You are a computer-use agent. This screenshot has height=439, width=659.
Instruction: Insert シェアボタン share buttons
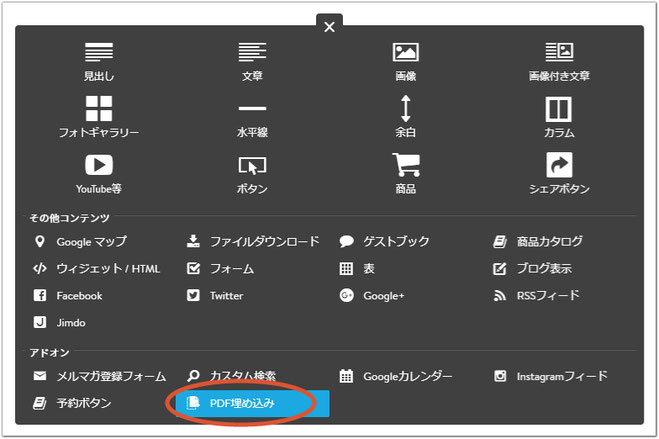coord(559,174)
